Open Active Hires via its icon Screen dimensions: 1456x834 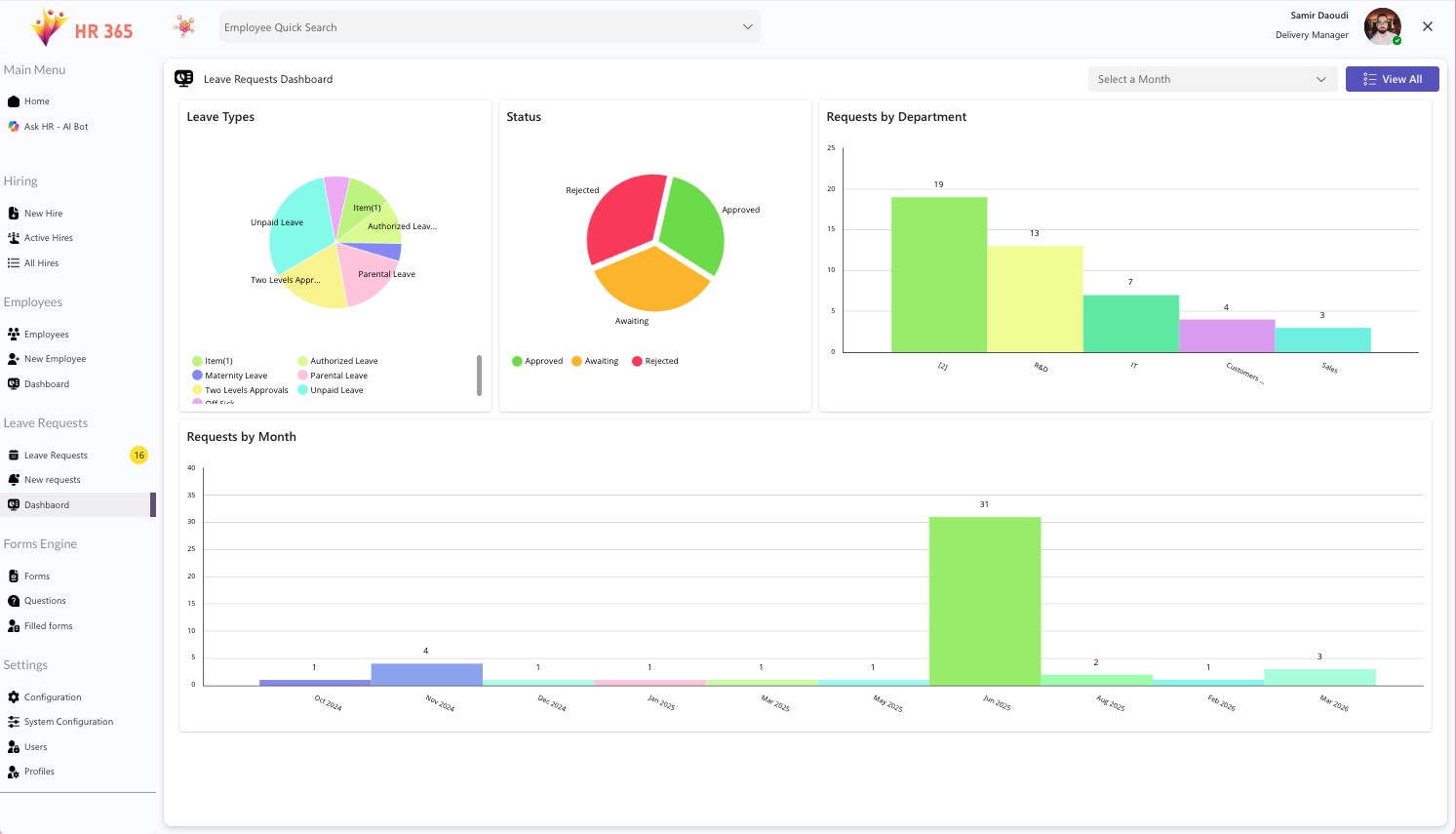[x=14, y=238]
